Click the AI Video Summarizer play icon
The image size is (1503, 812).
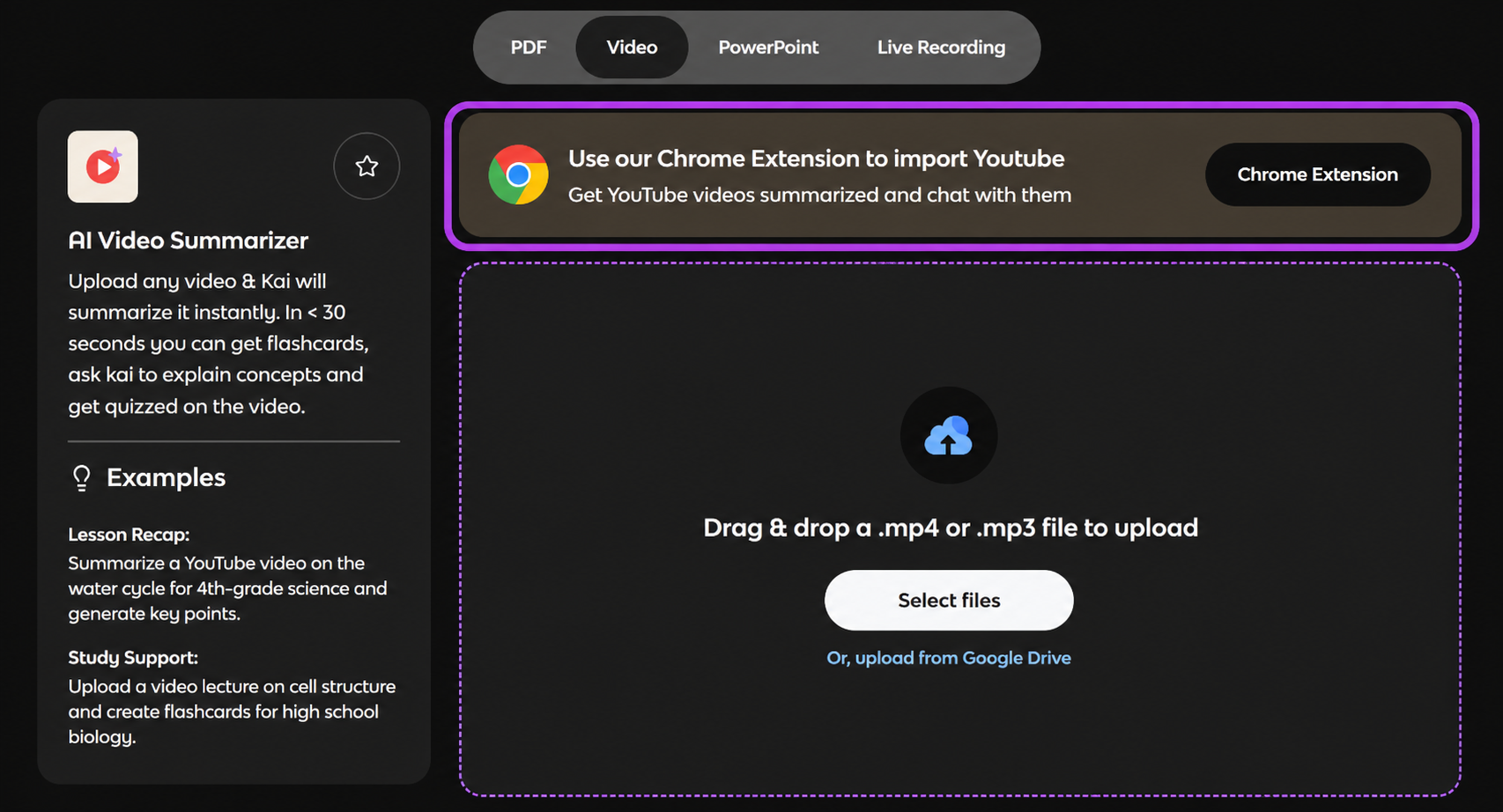tap(103, 166)
